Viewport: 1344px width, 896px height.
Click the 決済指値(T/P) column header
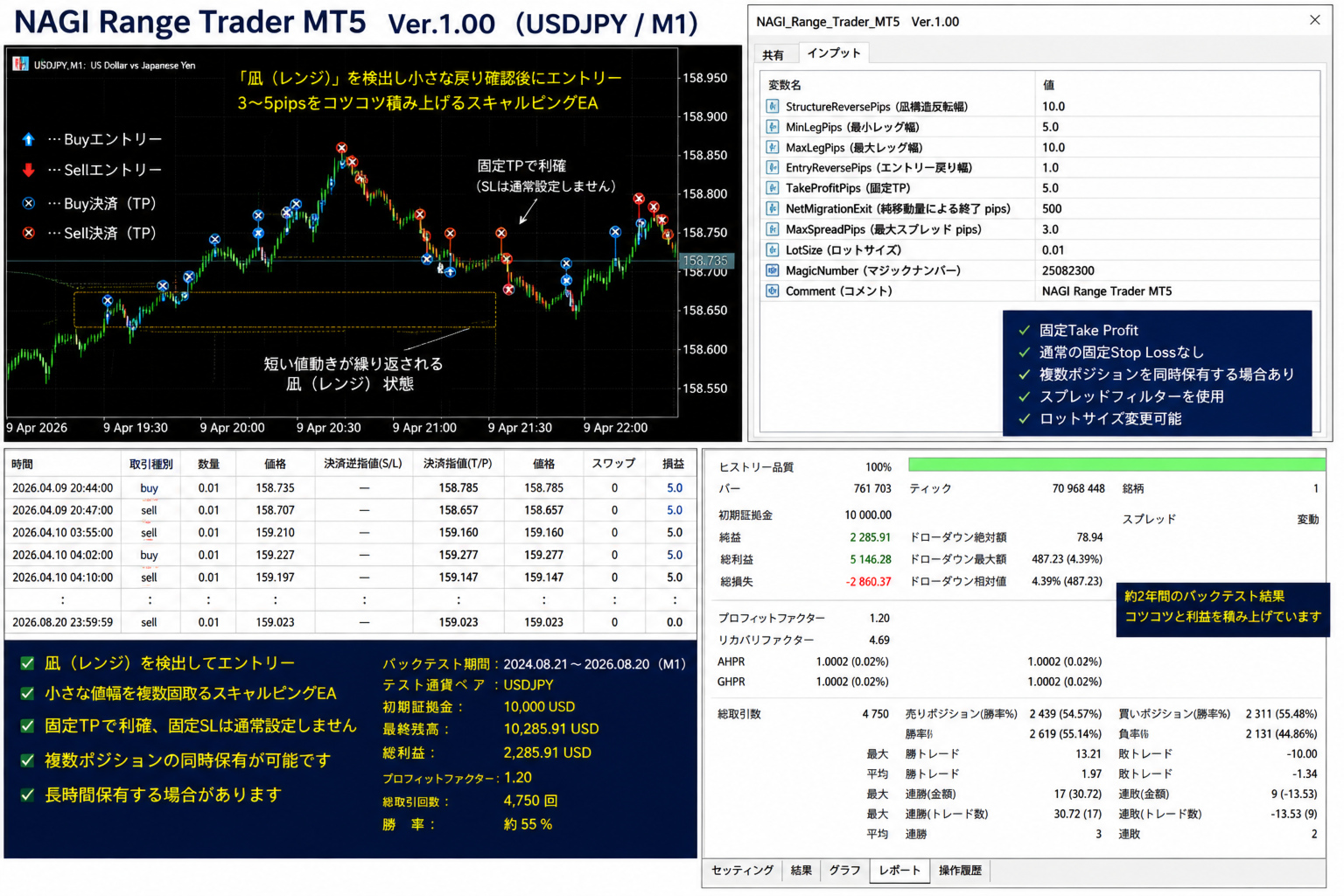point(458,465)
